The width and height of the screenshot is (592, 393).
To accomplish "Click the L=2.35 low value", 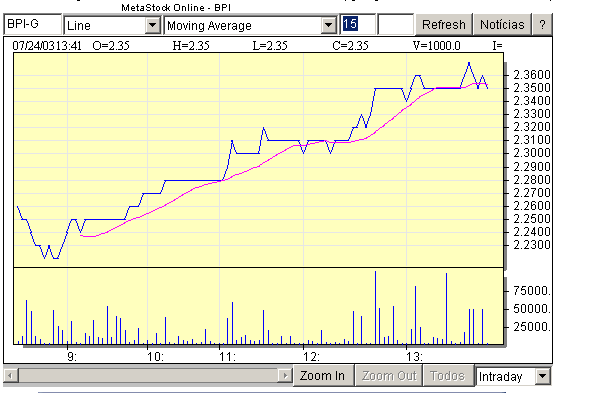I will (x=270, y=46).
